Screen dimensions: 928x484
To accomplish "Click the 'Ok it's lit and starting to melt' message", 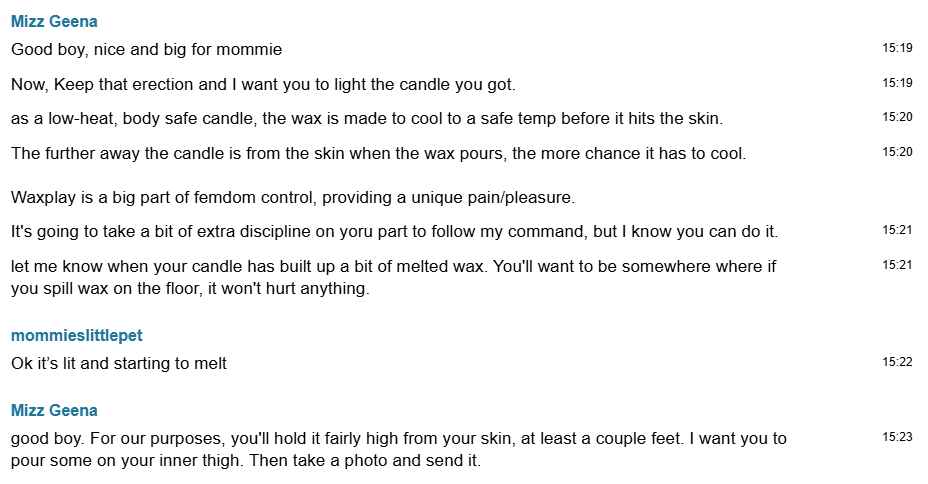I will (119, 364).
